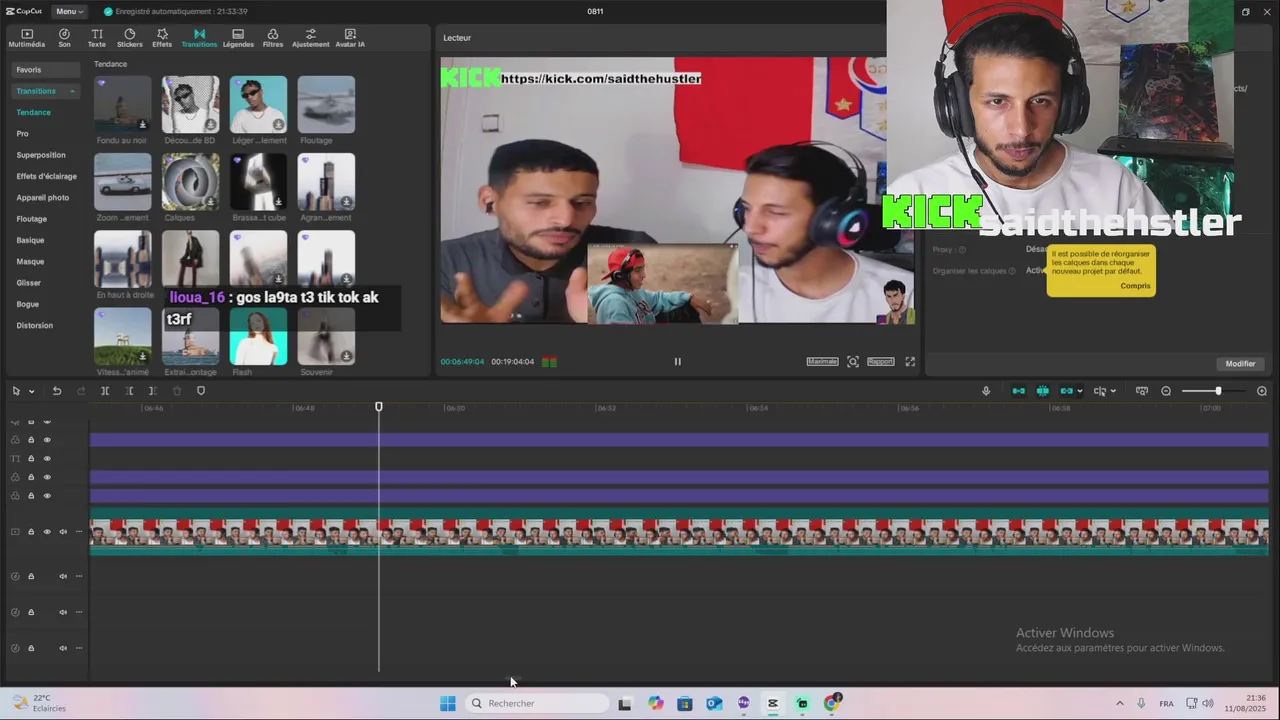Click the split clip tool icon
The width and height of the screenshot is (1280, 720).
click(x=105, y=391)
